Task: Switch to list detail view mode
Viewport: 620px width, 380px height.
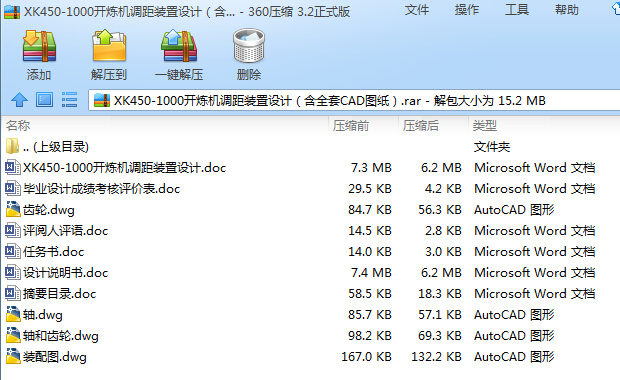Action: pyautogui.click(x=69, y=100)
